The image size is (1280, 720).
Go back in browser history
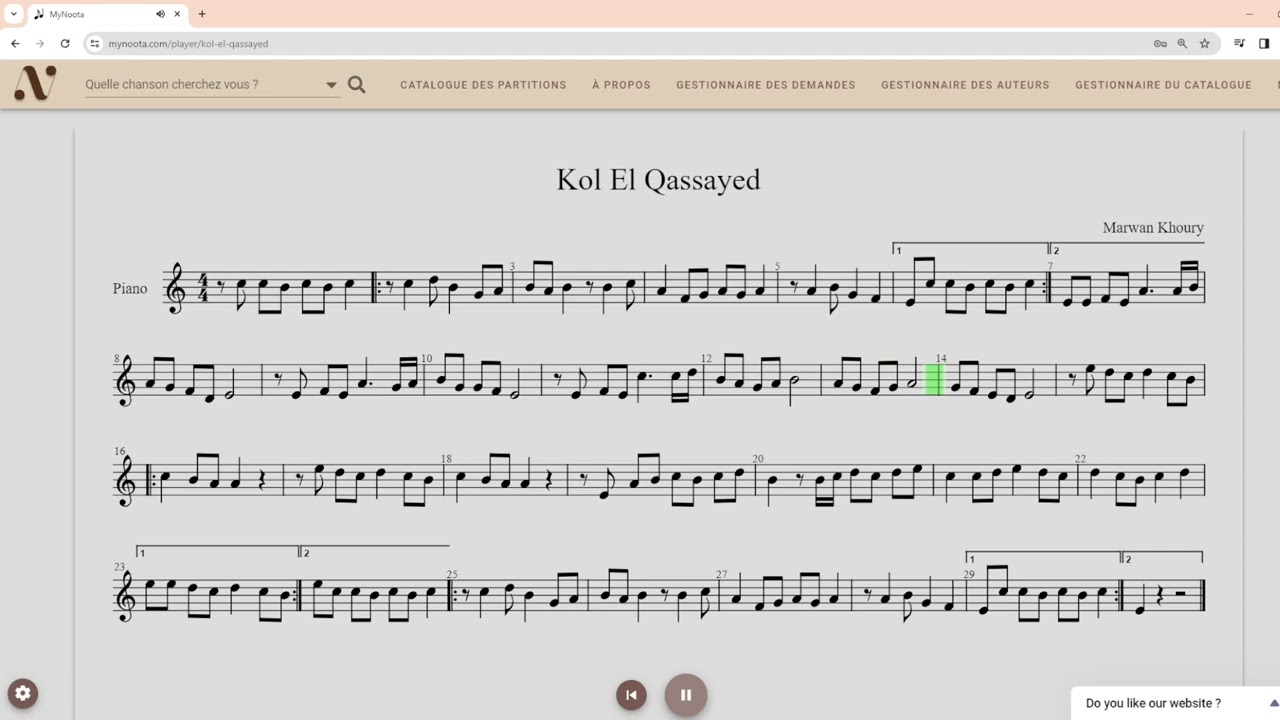(15, 43)
